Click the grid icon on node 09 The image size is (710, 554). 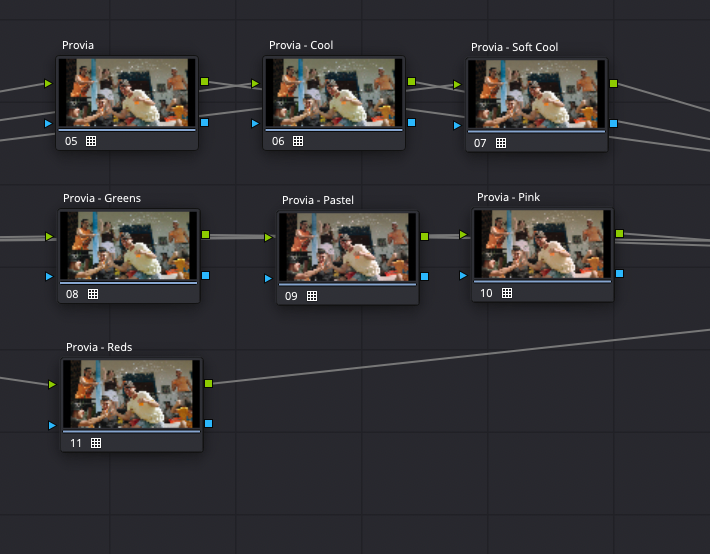[312, 296]
